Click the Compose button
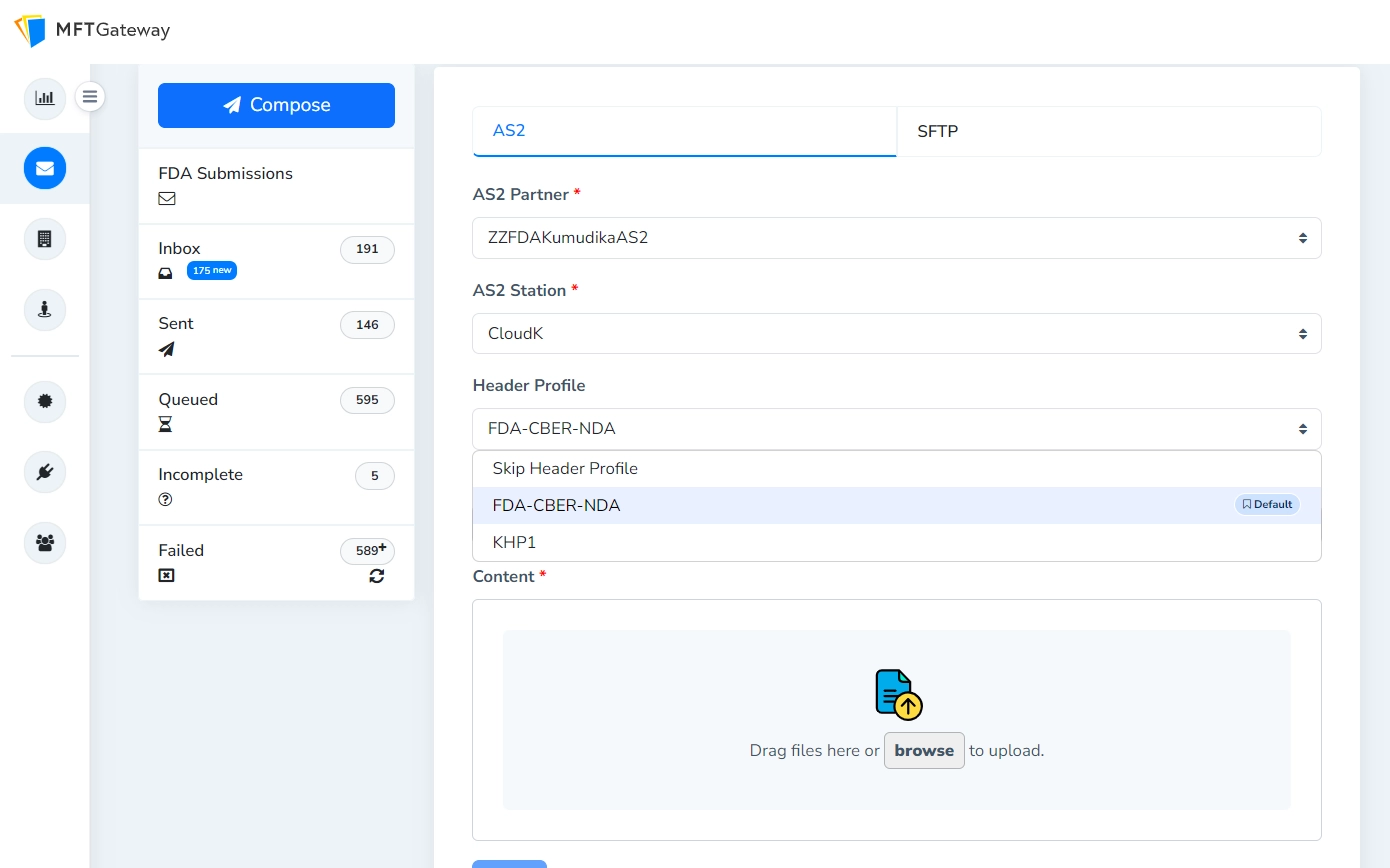 coord(276,105)
